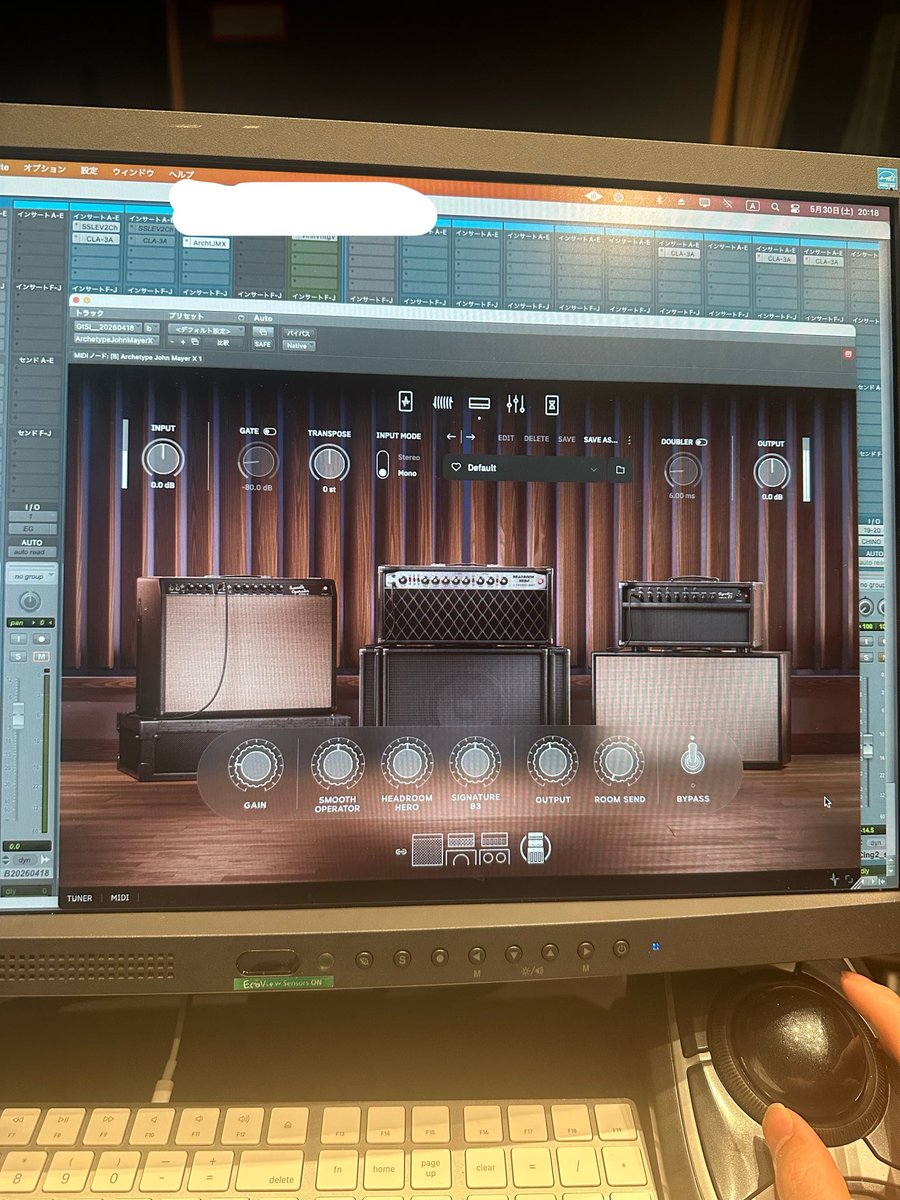Select the amplifier section icon in plugin header
This screenshot has height=1200, width=900.
pos(479,403)
